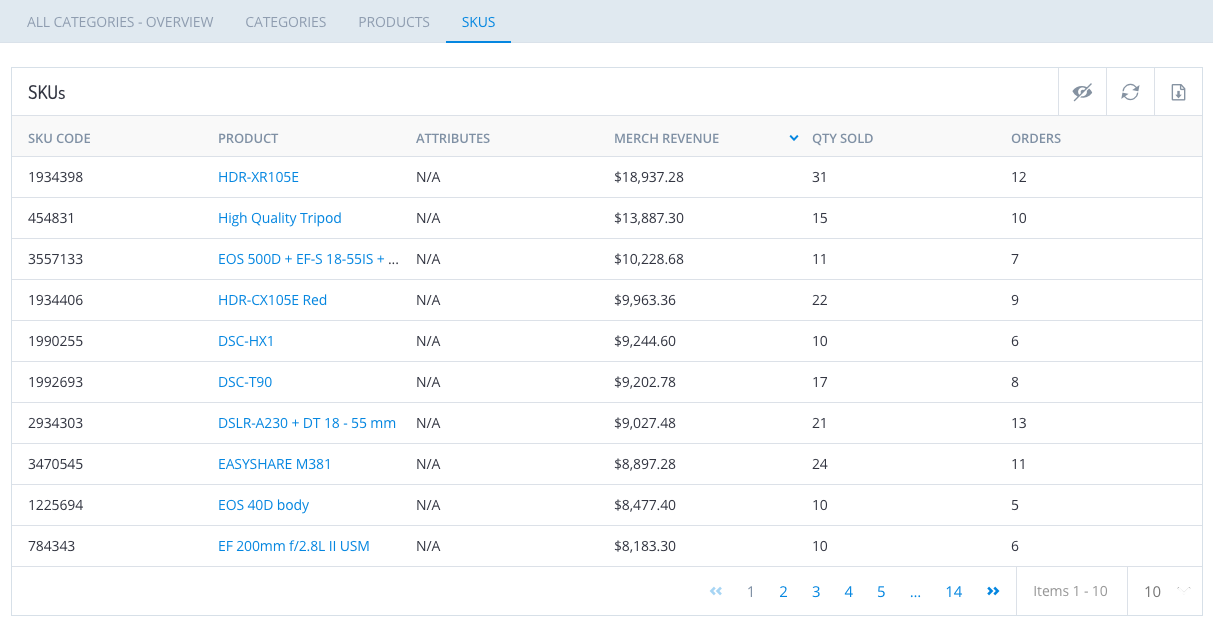Select SKU code 1992693
The height and width of the screenshot is (628, 1213).
[55, 382]
